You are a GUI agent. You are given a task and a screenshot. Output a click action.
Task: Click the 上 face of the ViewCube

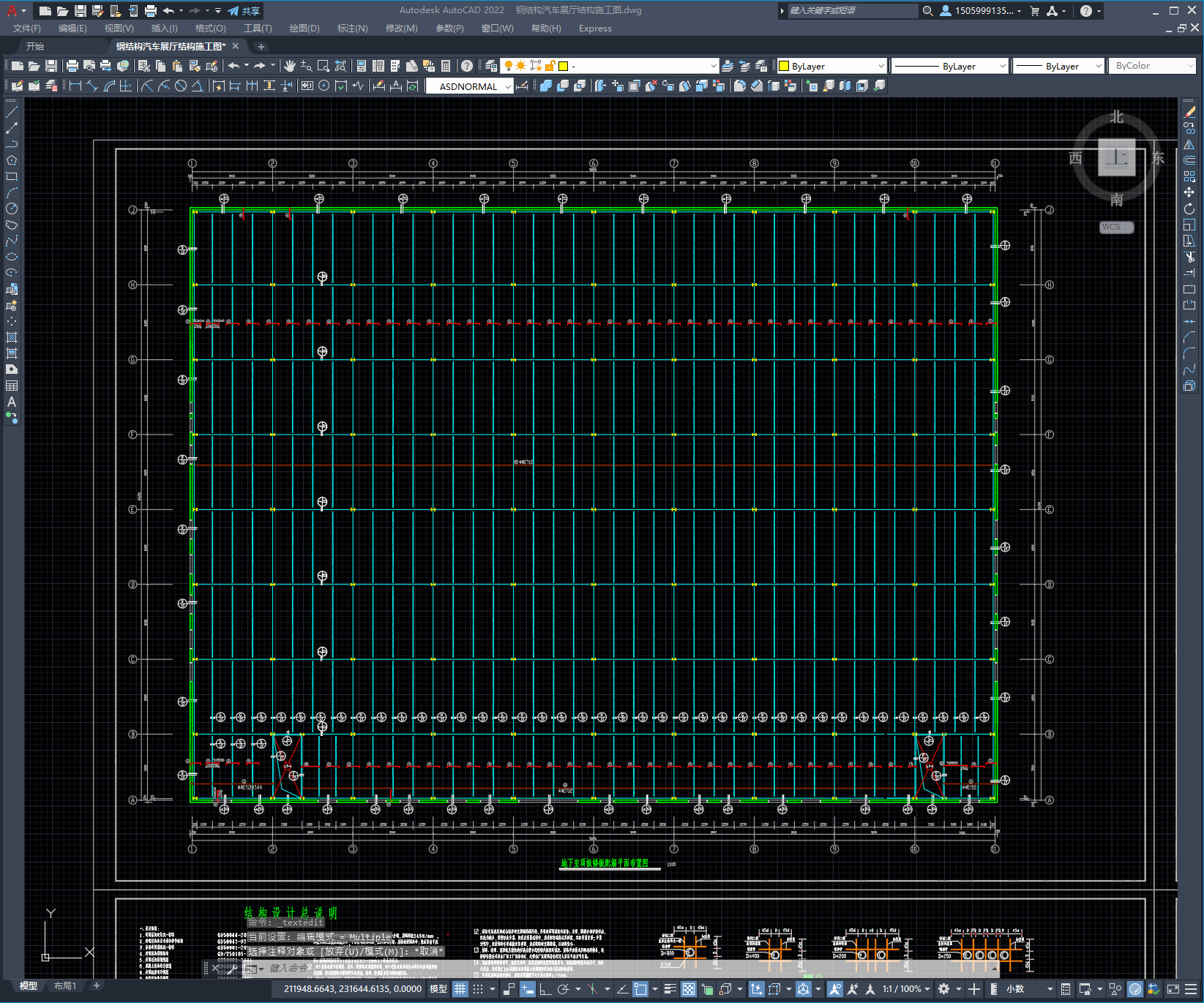coord(1117,157)
